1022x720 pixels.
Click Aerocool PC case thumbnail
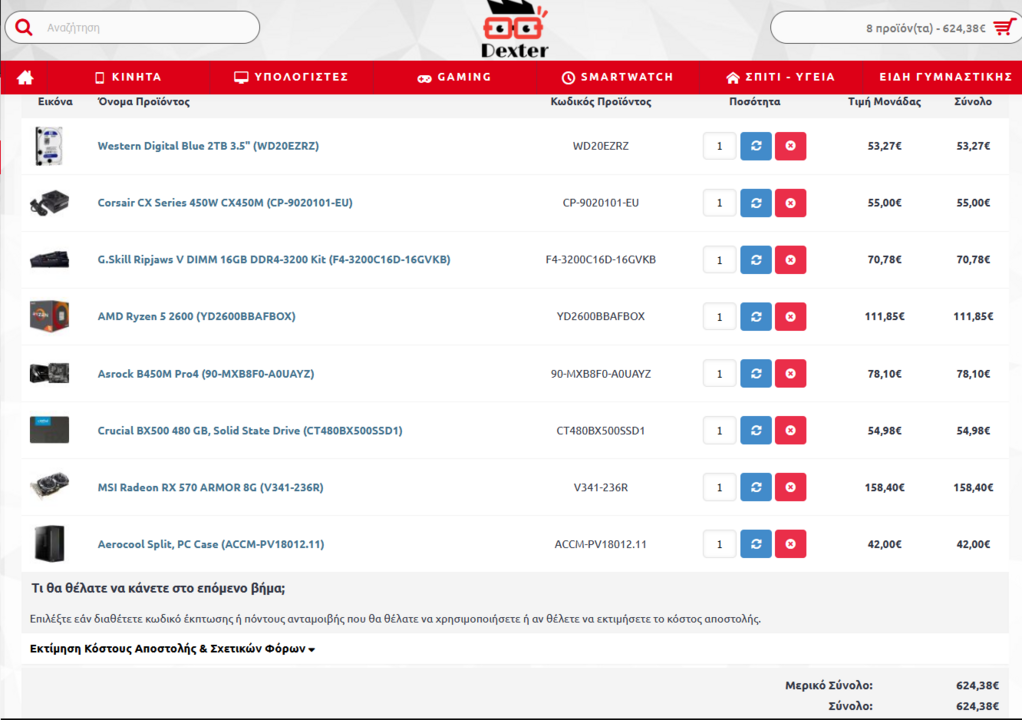[49, 543]
